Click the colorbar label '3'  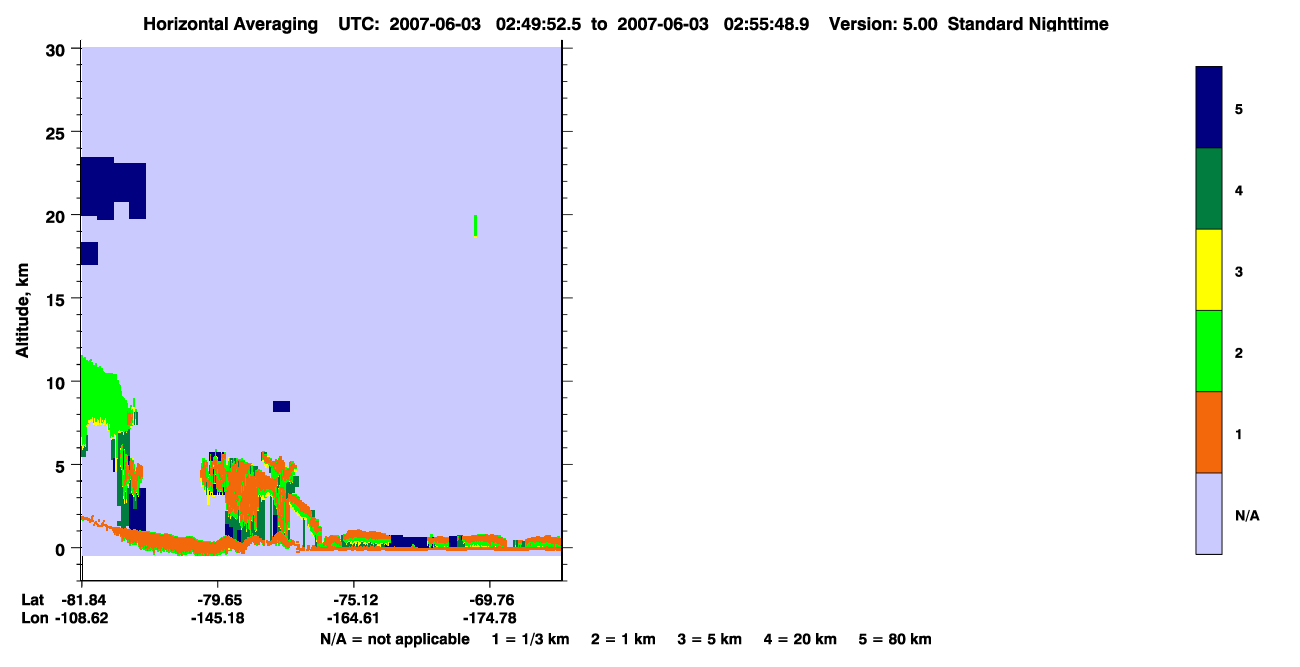point(1239,271)
